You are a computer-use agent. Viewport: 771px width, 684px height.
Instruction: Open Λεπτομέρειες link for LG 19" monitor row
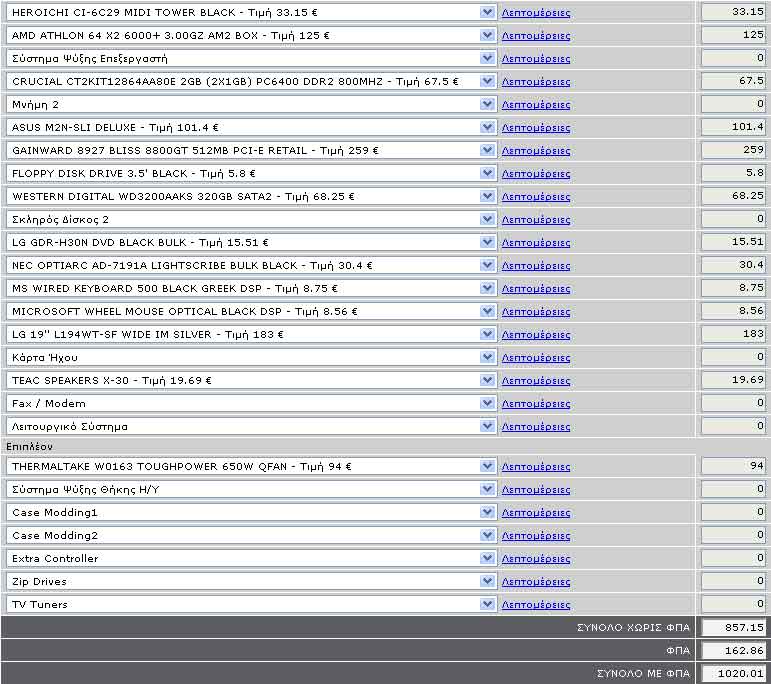pyautogui.click(x=536, y=335)
